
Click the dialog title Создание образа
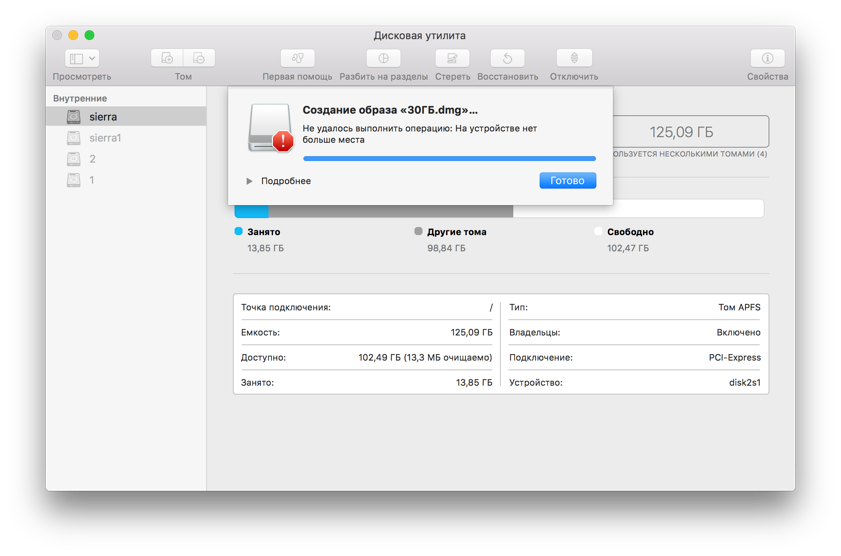[390, 110]
